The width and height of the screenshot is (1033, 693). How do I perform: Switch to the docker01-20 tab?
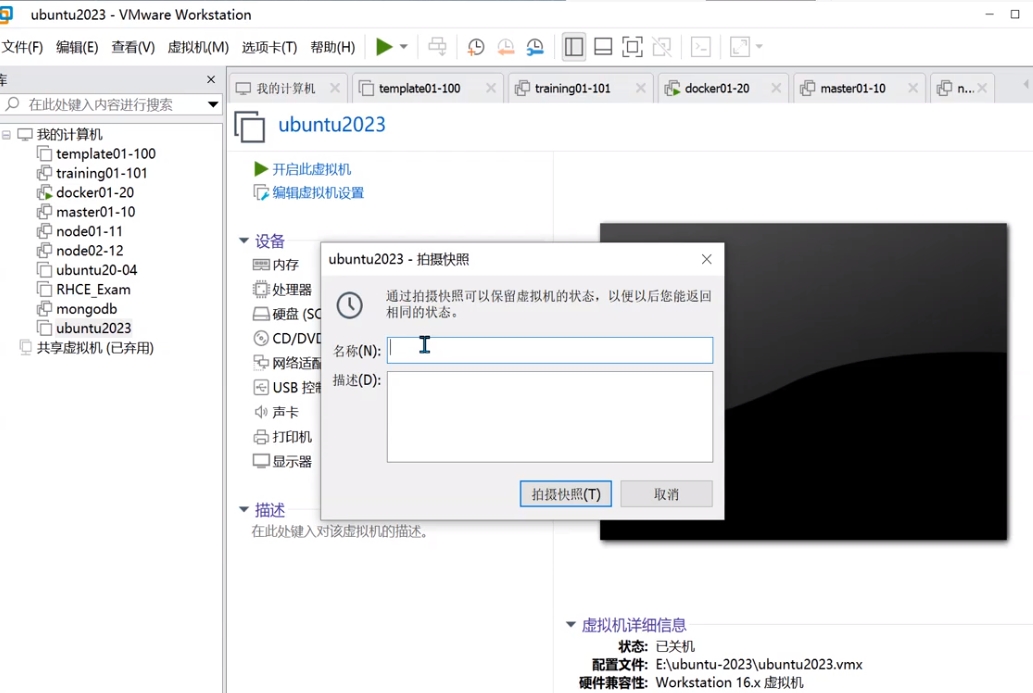tap(716, 88)
